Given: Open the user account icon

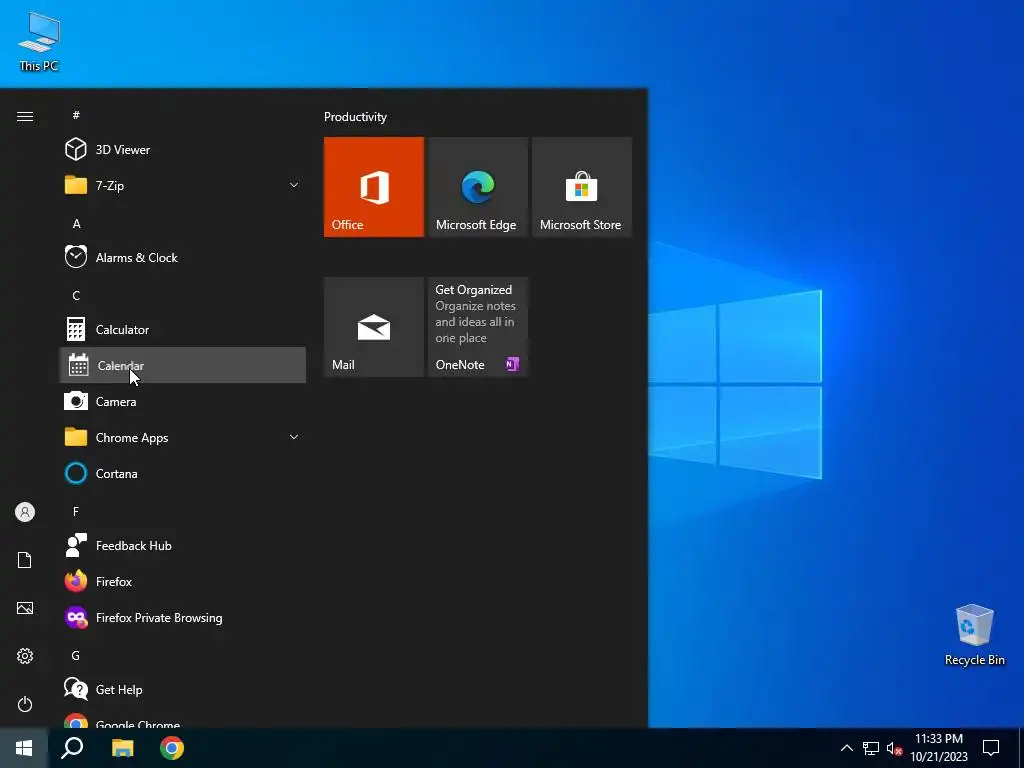Looking at the screenshot, I should click(25, 512).
